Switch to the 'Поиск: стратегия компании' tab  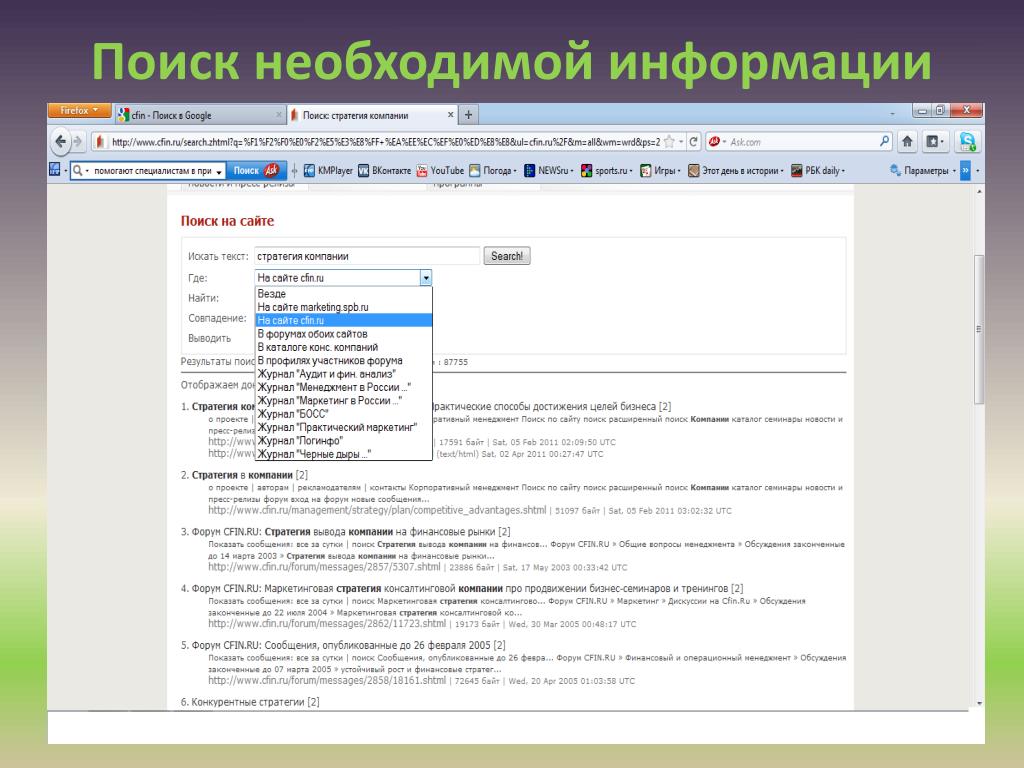pyautogui.click(x=372, y=116)
